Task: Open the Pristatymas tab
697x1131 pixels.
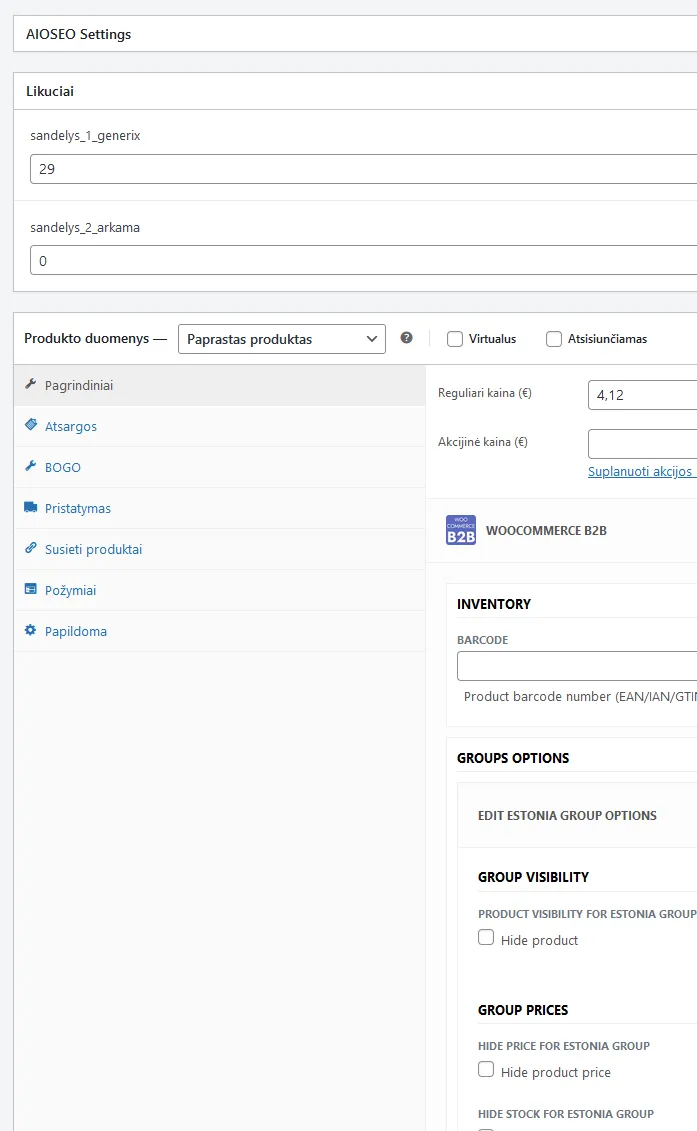Action: click(78, 508)
